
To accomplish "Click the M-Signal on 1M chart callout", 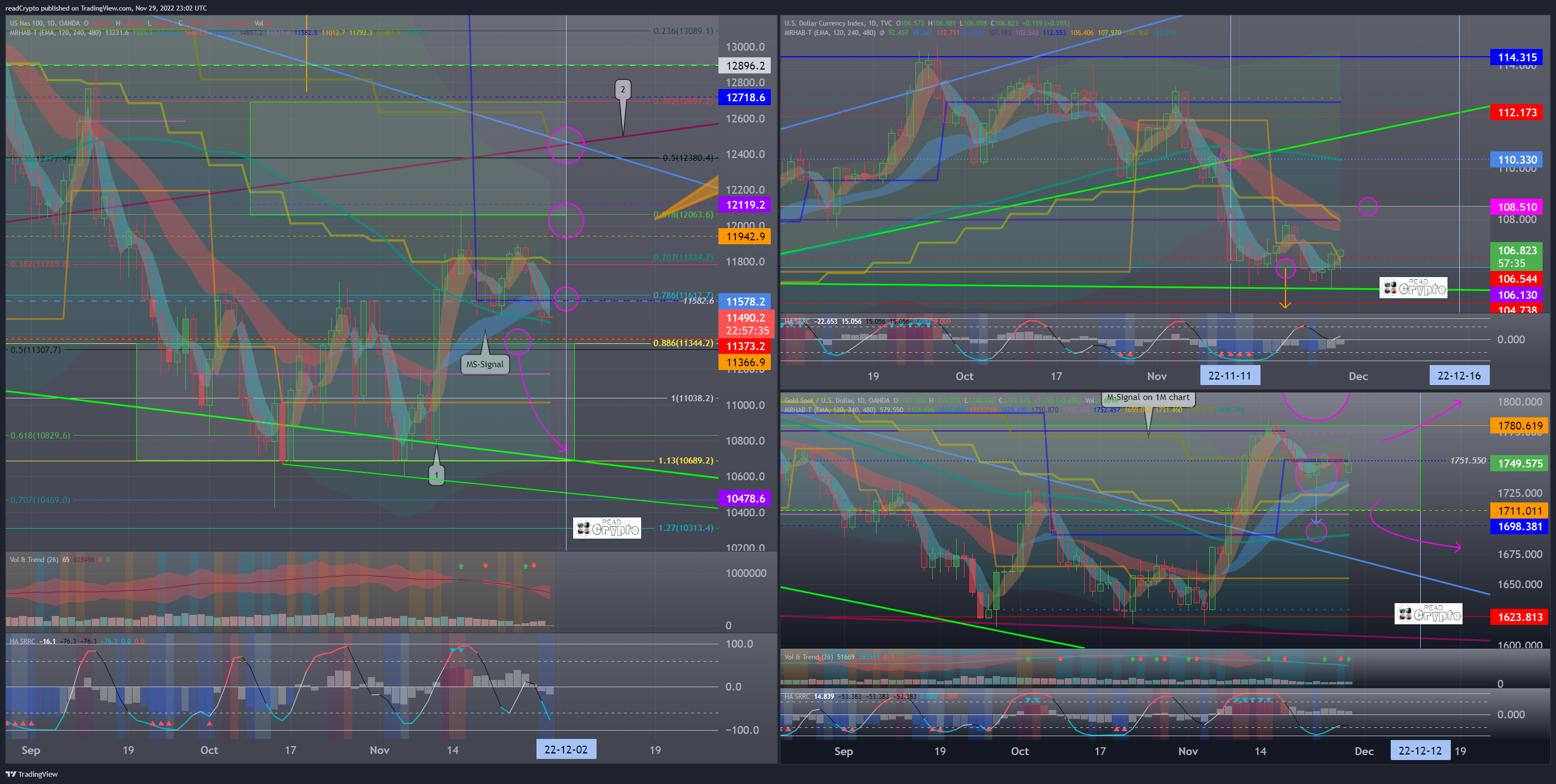I will [x=1148, y=397].
